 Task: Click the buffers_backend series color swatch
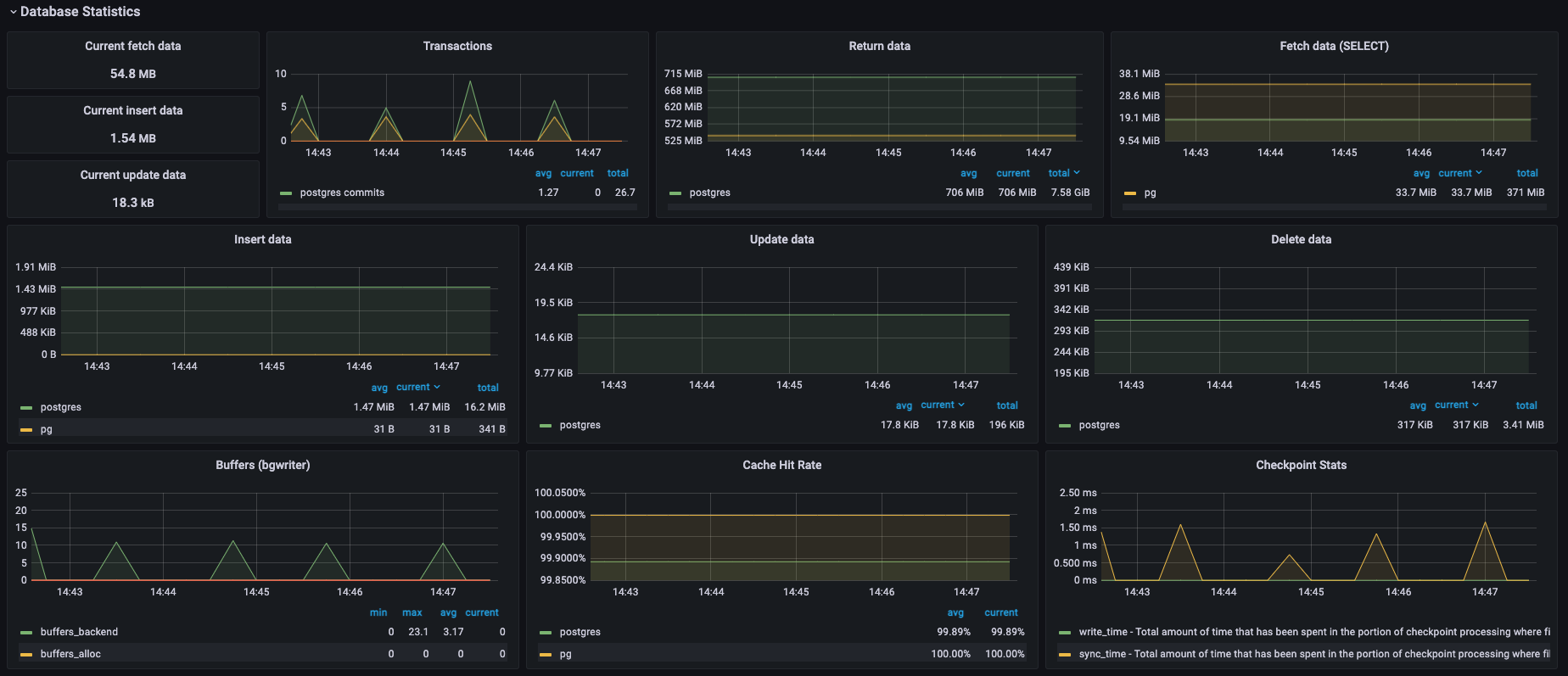click(26, 633)
